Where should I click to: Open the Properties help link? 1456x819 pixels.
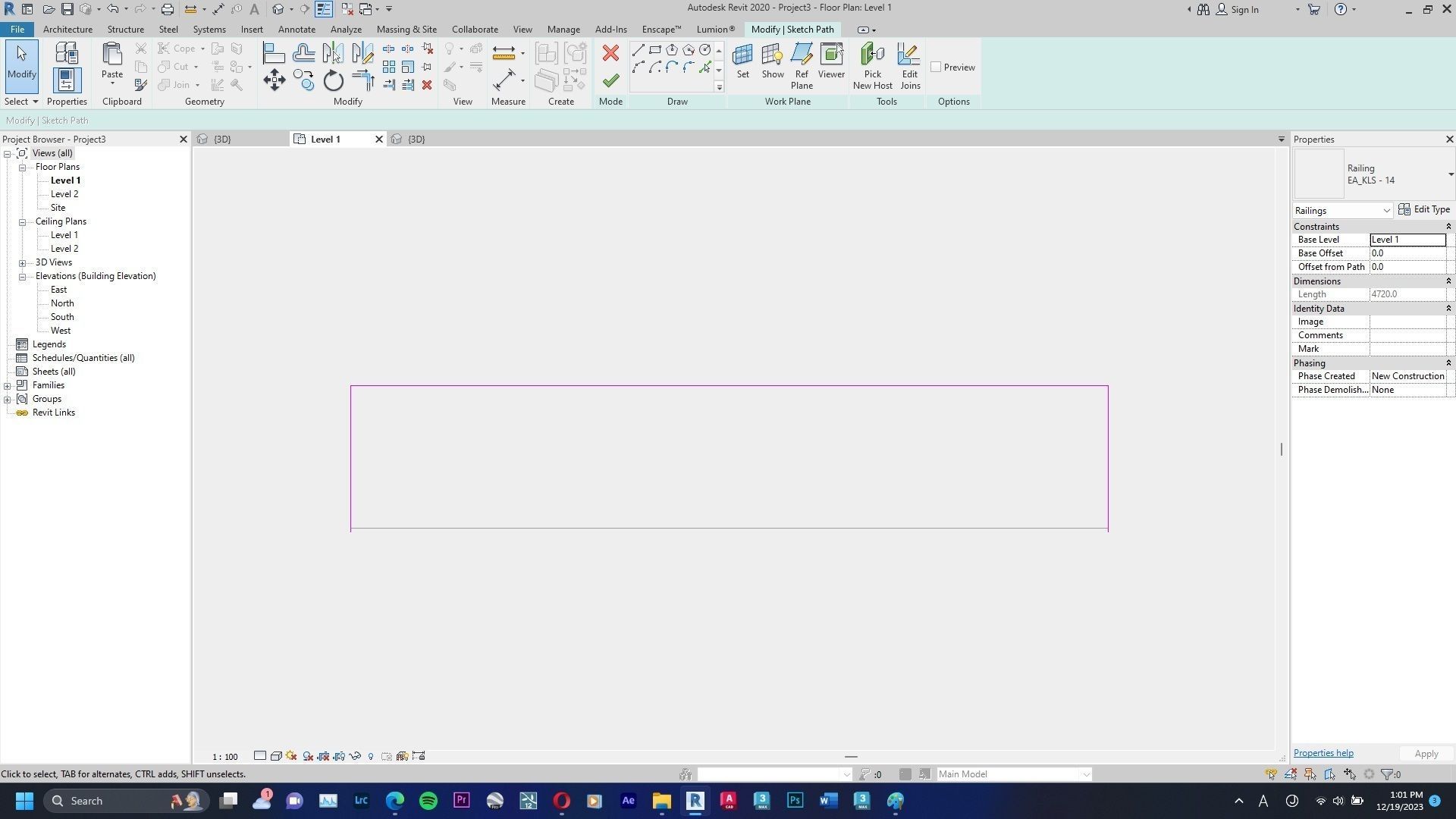(x=1323, y=754)
